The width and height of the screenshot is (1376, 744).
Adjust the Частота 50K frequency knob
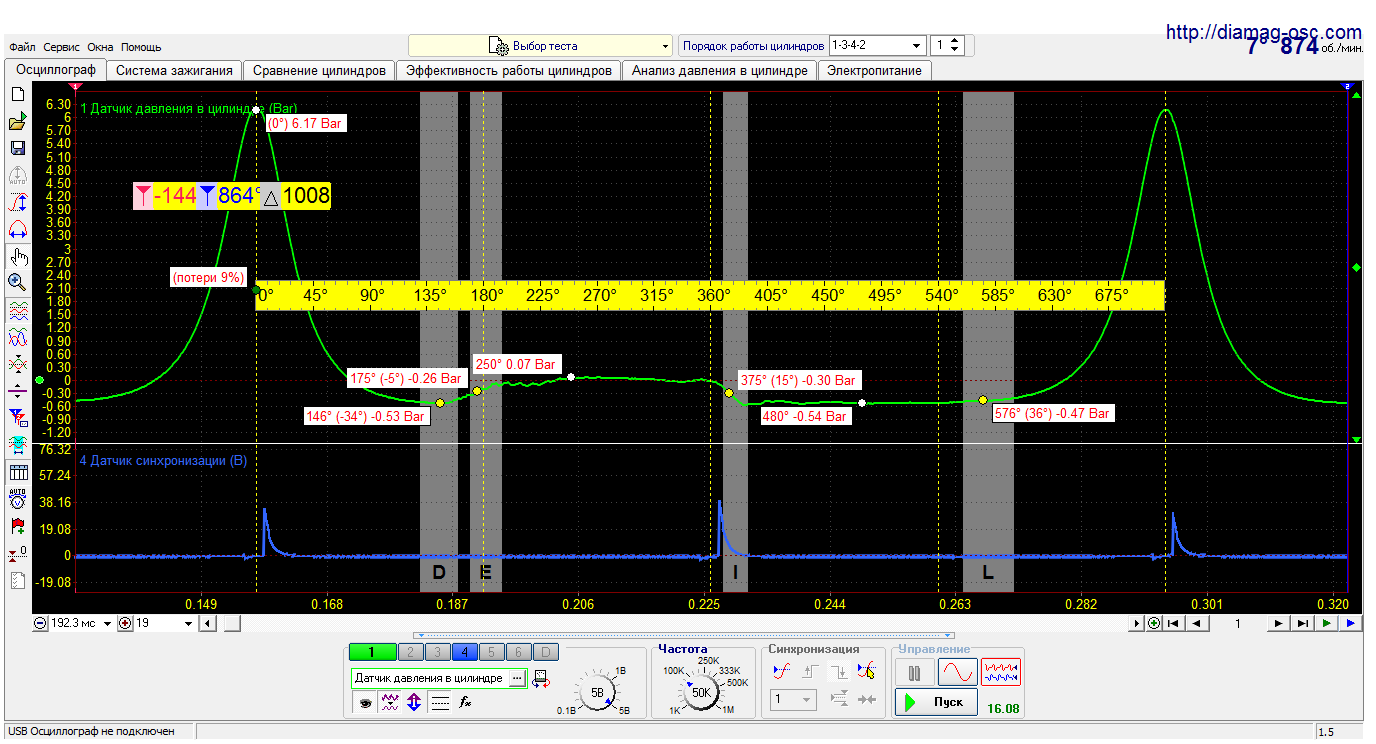(x=701, y=692)
